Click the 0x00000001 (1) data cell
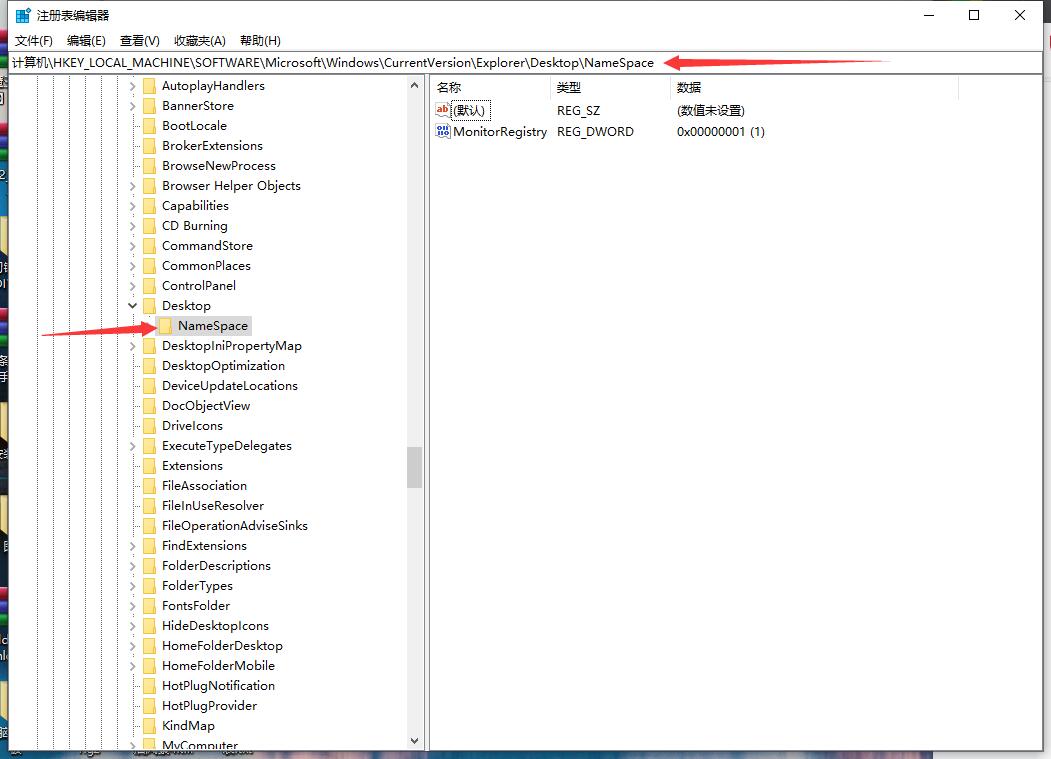The width and height of the screenshot is (1051, 759). (721, 132)
